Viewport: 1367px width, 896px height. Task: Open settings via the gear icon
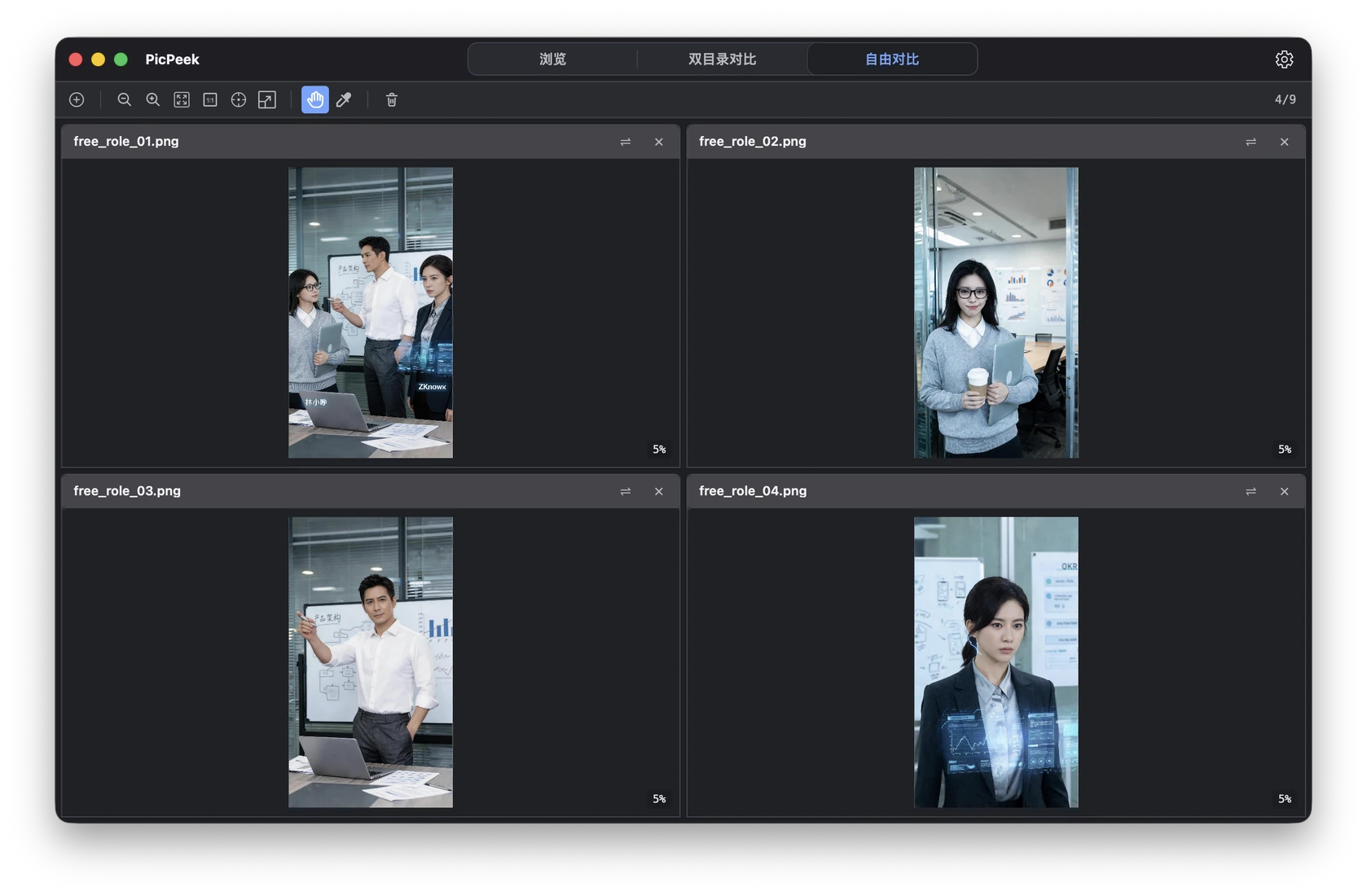(x=1284, y=59)
